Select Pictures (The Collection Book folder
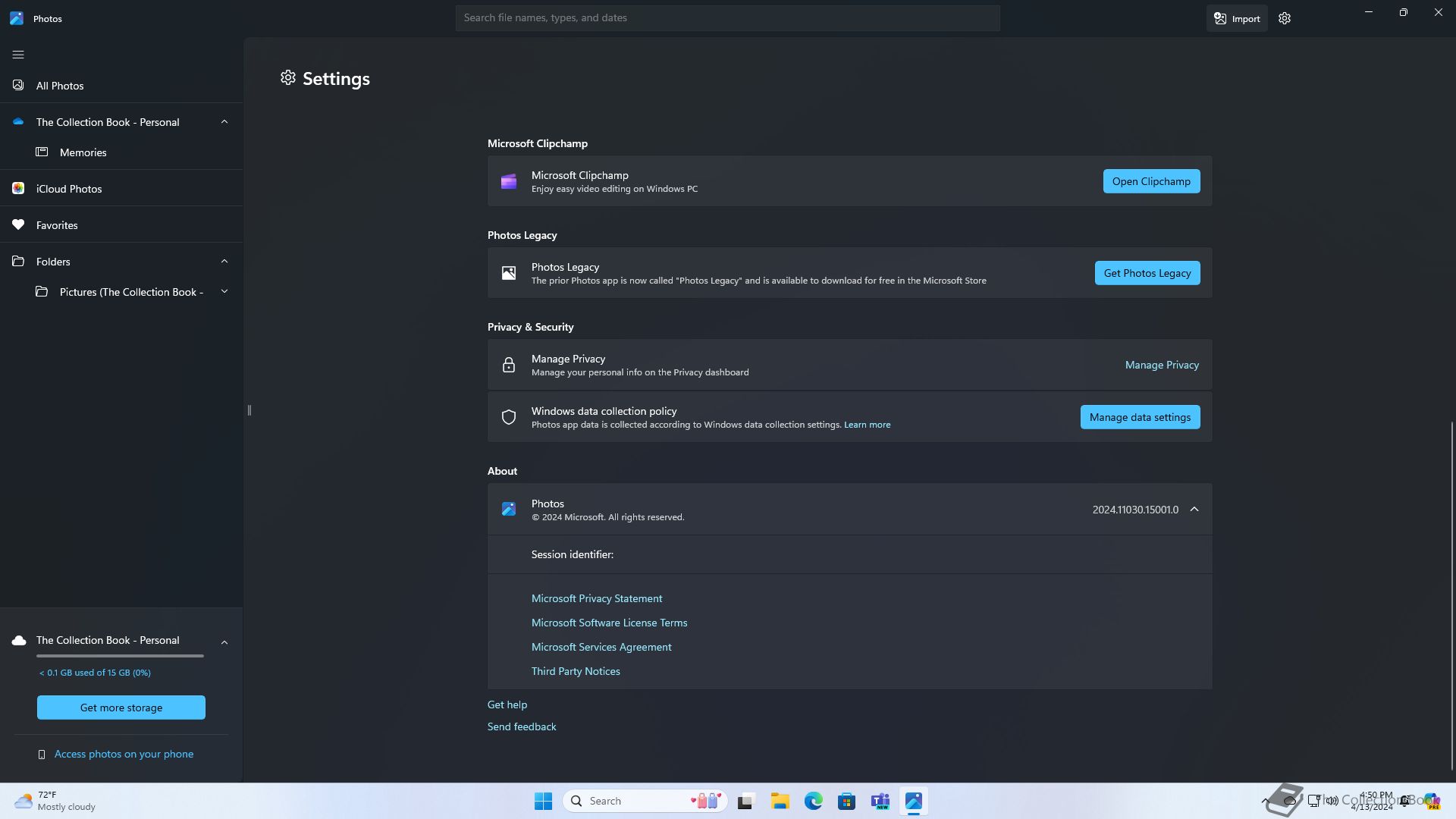The height and width of the screenshot is (819, 1456). [x=130, y=292]
